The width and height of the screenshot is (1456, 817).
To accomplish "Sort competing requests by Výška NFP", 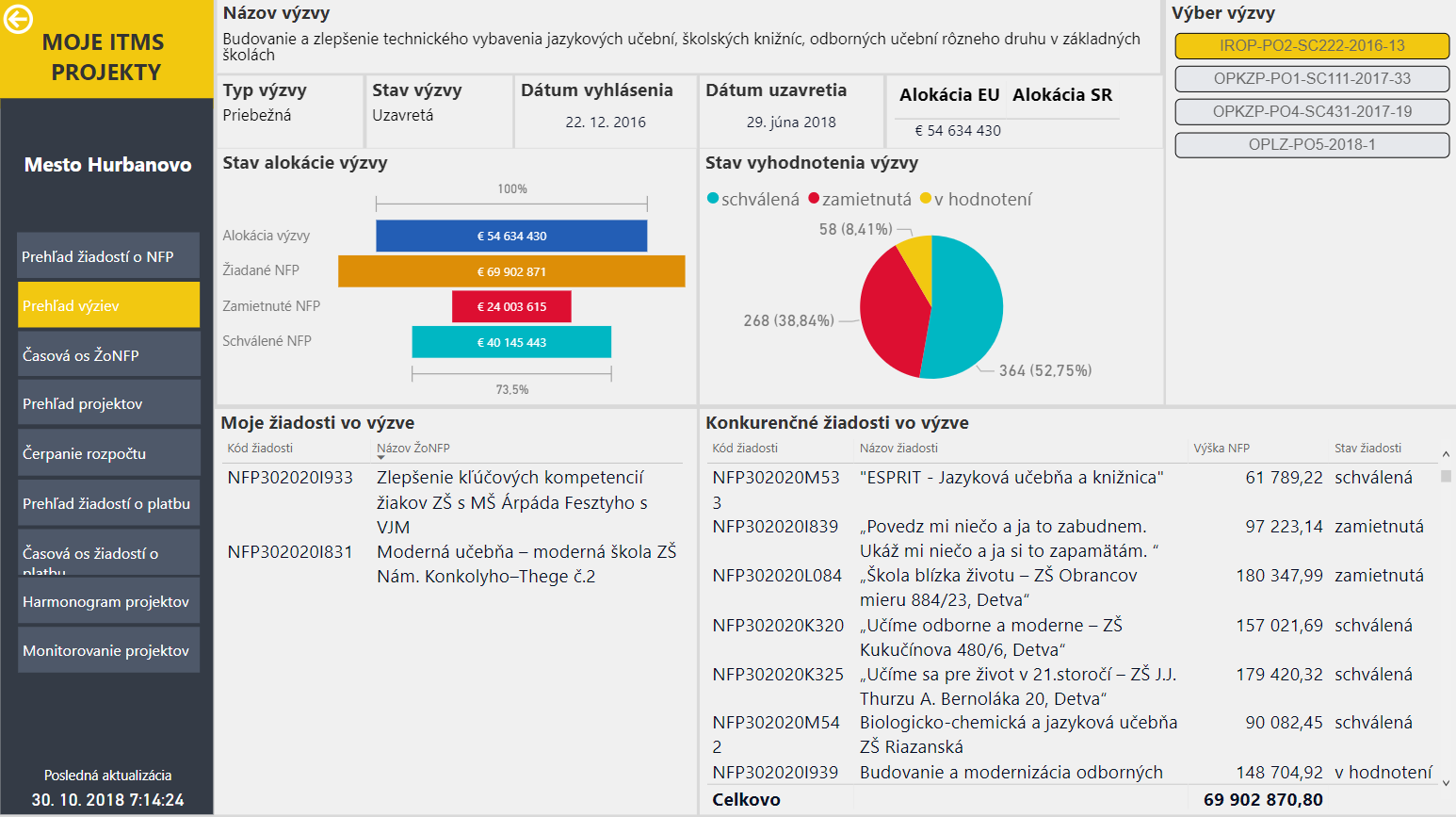I will coord(1221,448).
